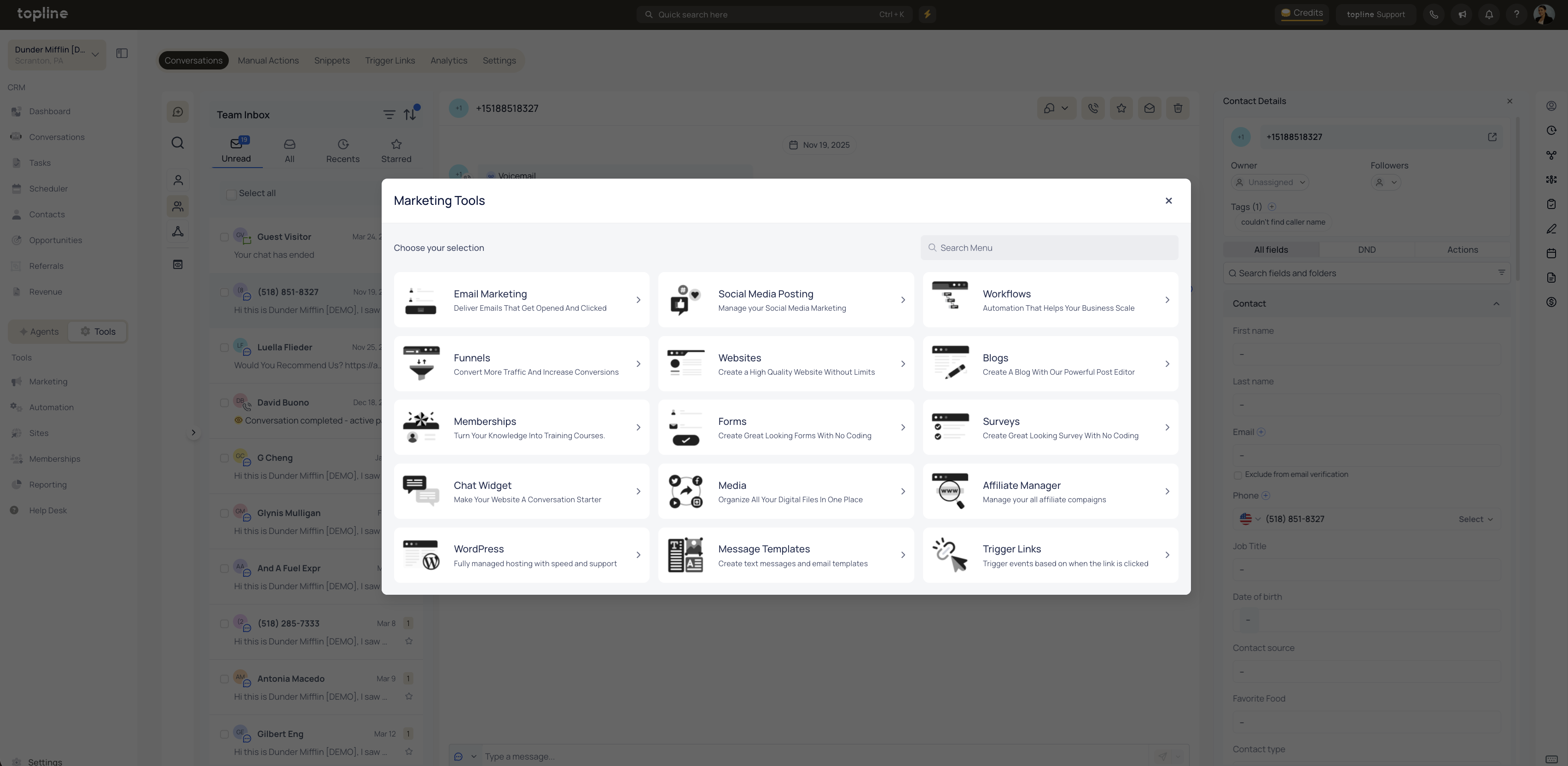Switch to the DND tab
This screenshot has width=1568, height=766.
[1366, 250]
